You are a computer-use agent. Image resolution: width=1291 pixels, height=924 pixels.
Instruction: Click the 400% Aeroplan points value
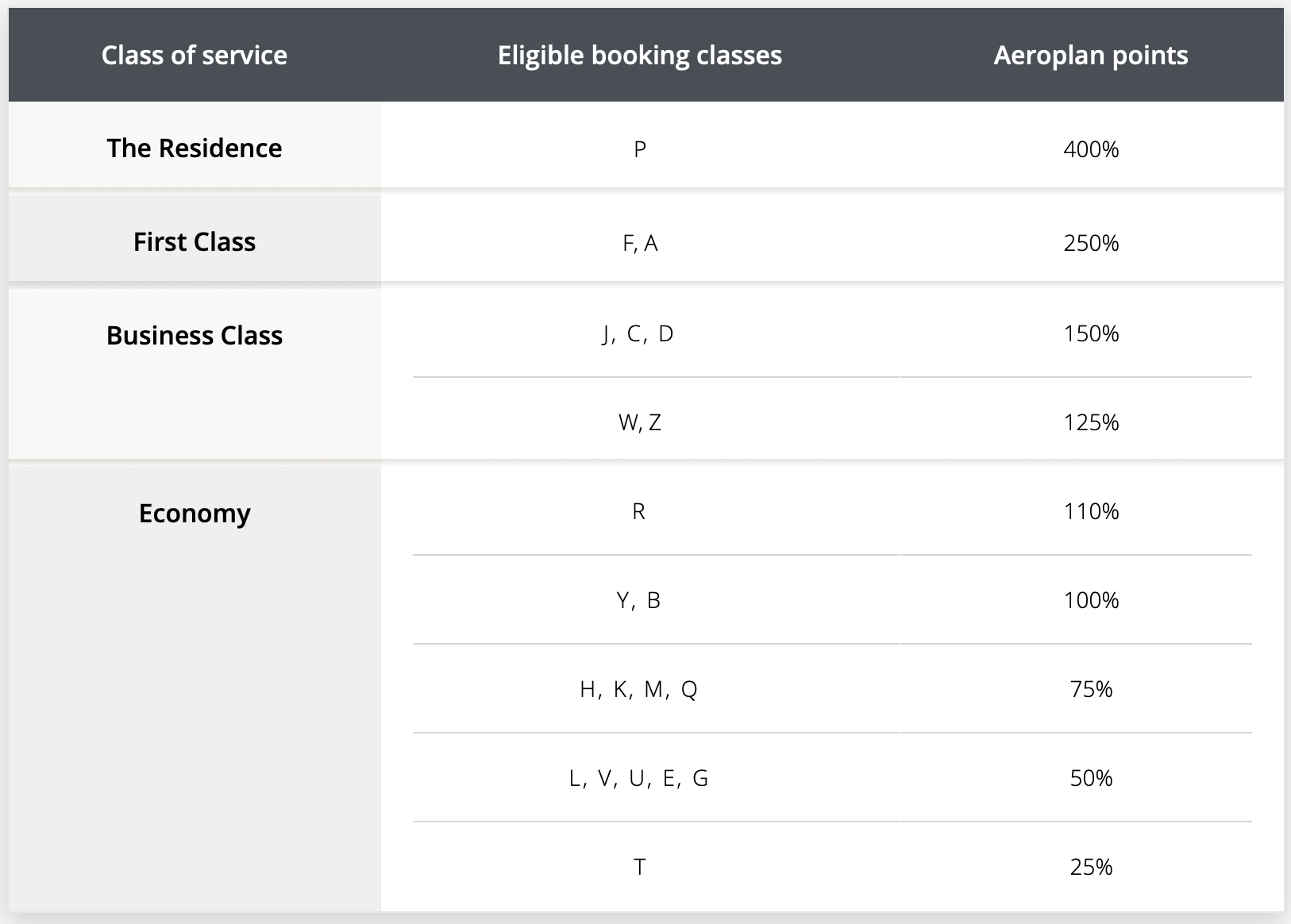tap(1091, 149)
